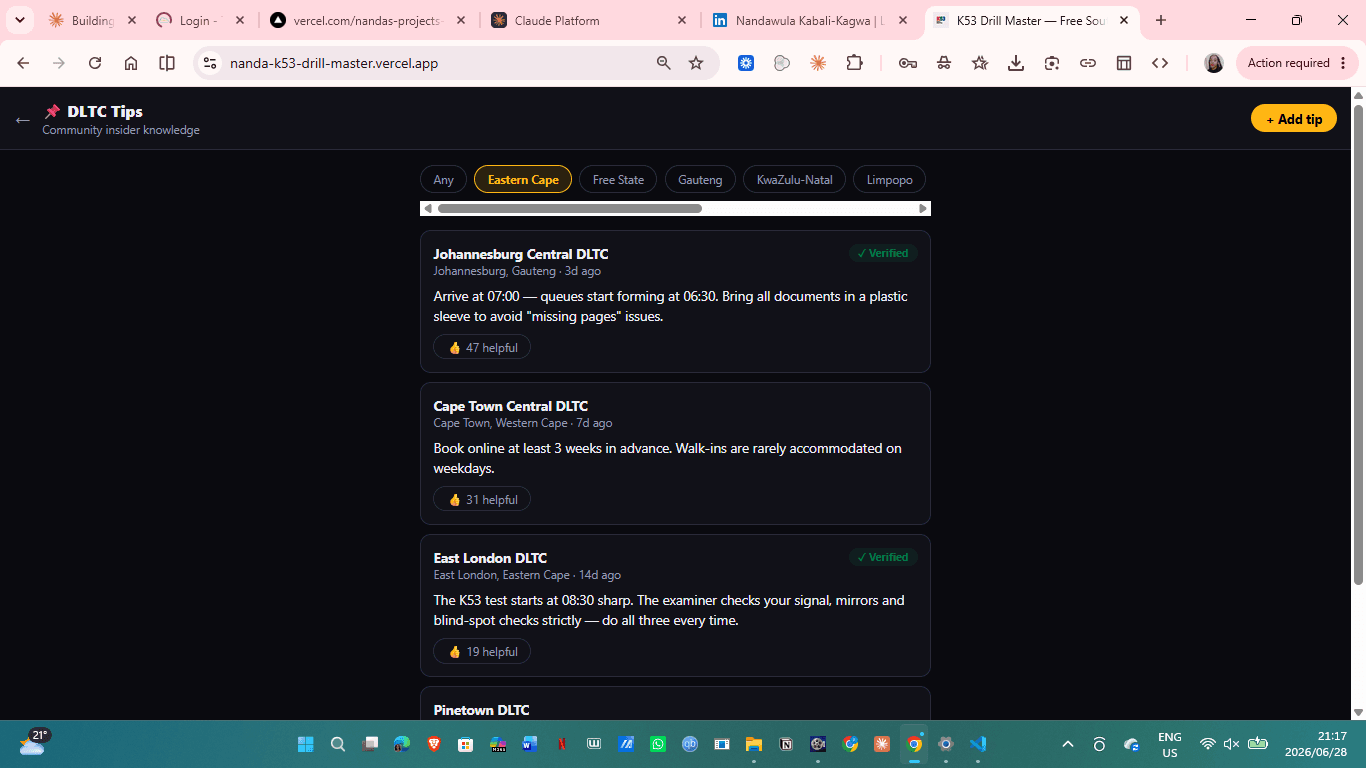Open the browser downloads icon
Viewport: 1366px width, 768px height.
[x=1016, y=63]
